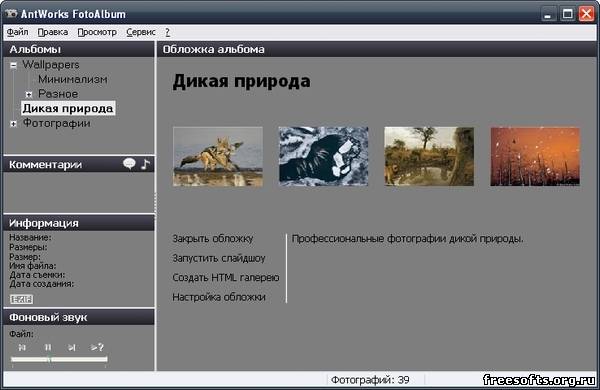Image resolution: width=600 pixels, height=390 pixels.
Task: Click the random-play icon with question mark
Action: click(x=97, y=348)
